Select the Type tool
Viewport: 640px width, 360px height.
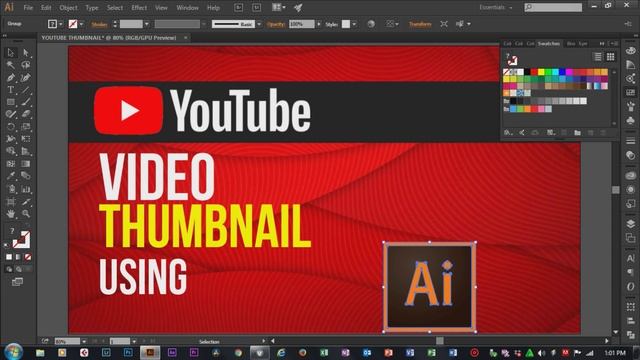click(11, 90)
